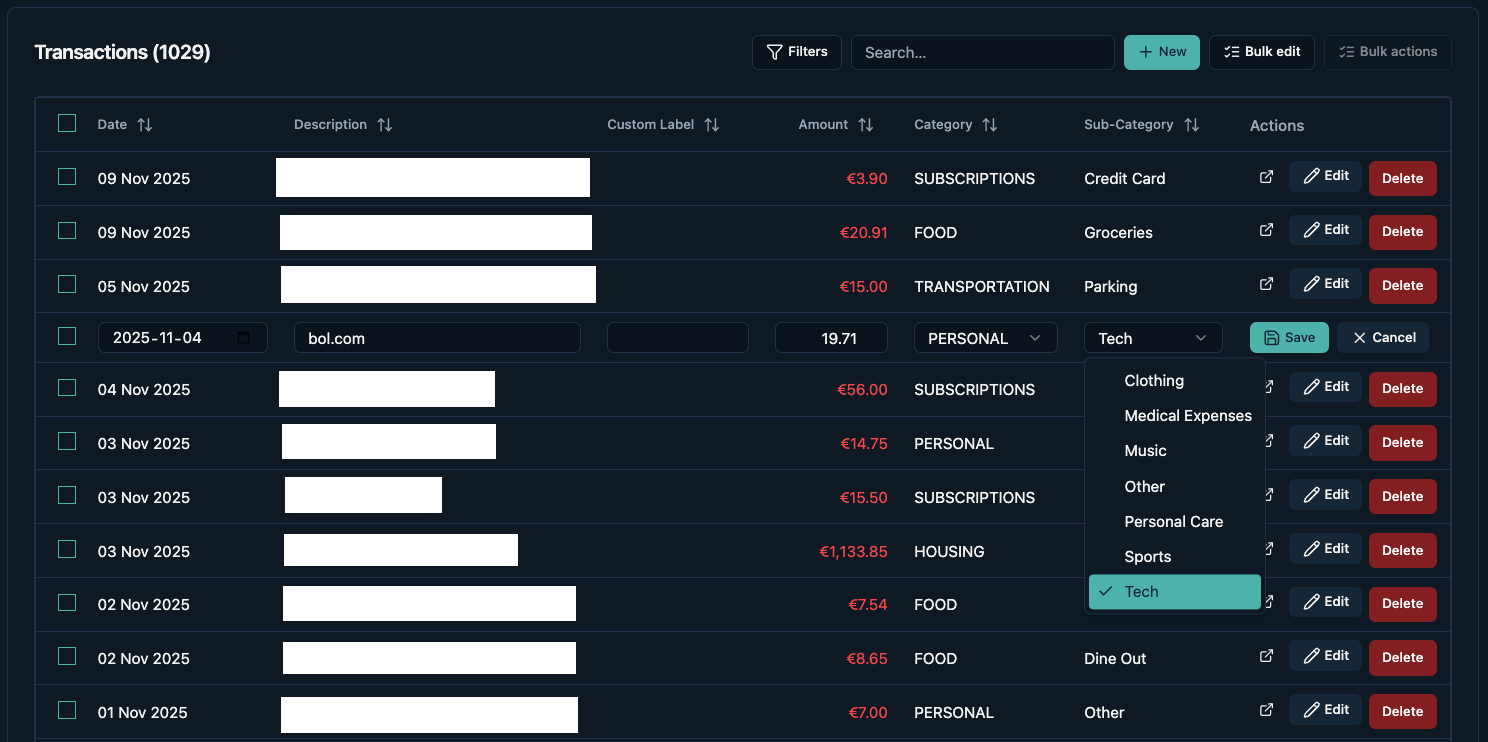Sort by Date column arrows icon
1488x742 pixels.
[145, 125]
